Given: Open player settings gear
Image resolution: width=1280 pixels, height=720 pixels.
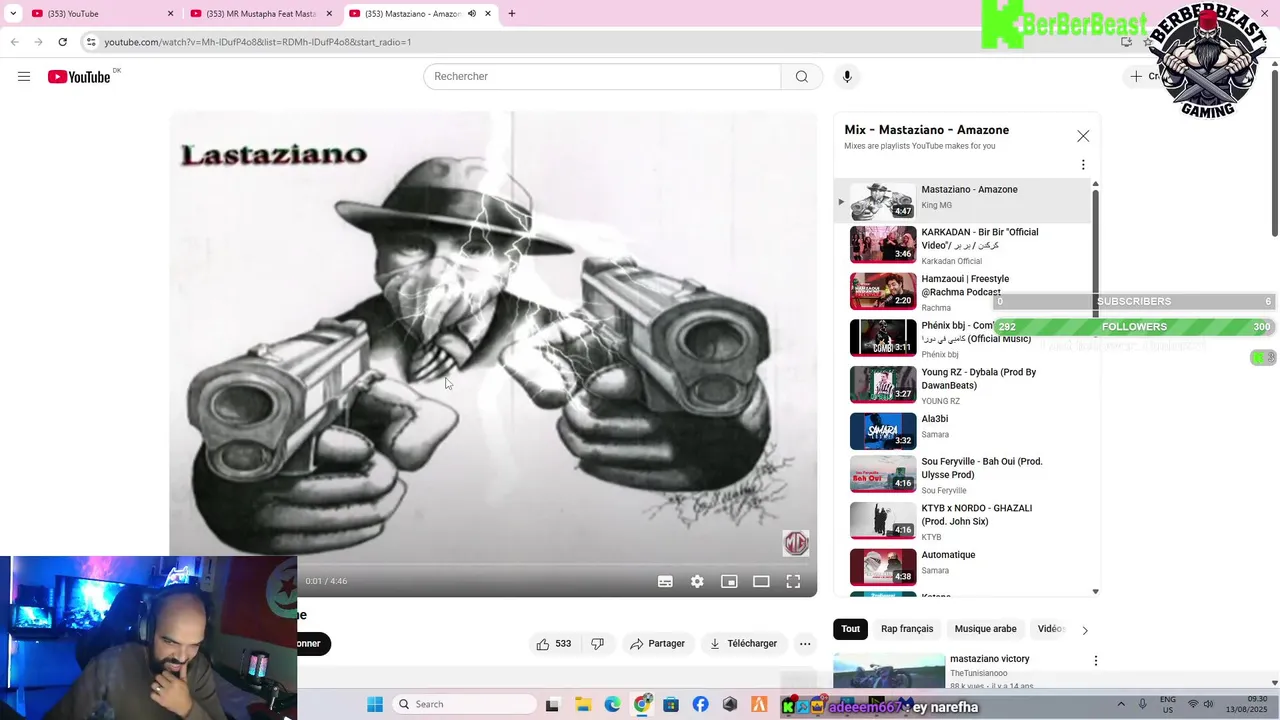Looking at the screenshot, I should (697, 581).
